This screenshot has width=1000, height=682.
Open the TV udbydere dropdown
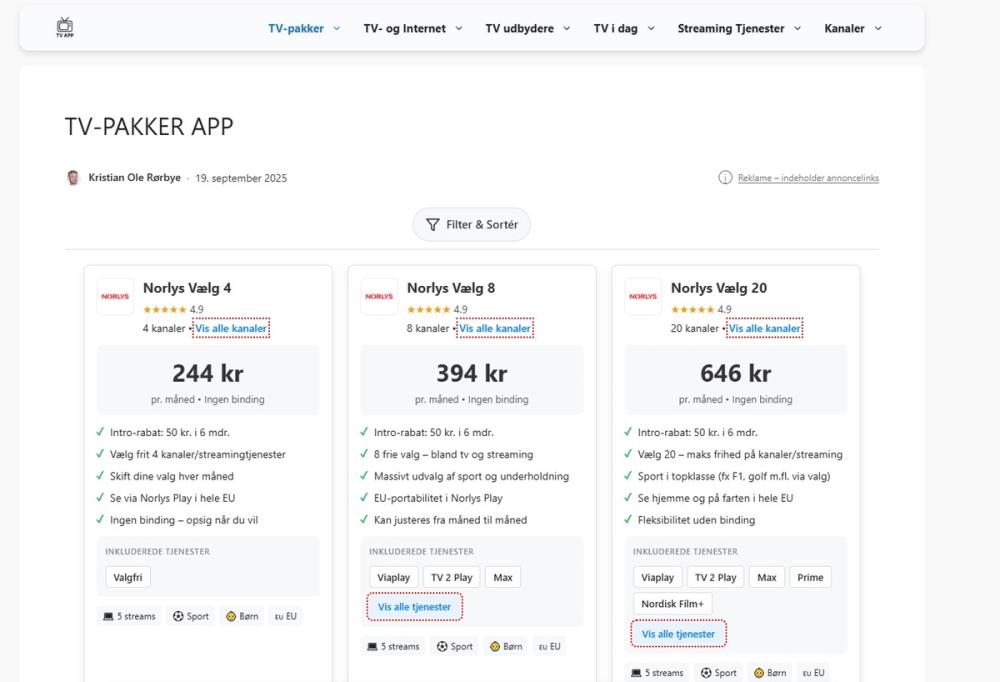click(x=527, y=28)
